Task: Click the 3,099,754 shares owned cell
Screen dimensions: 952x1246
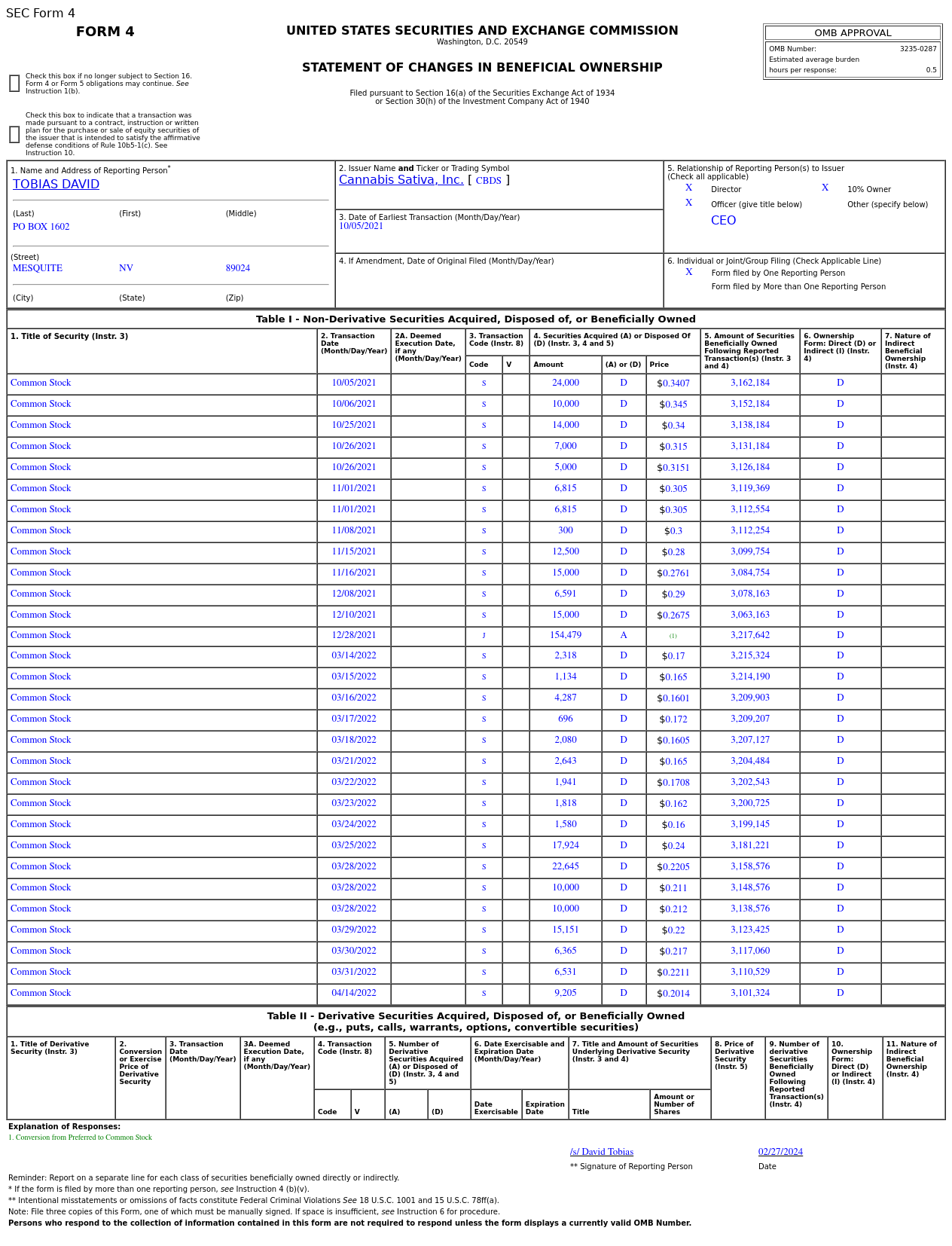Action: click(750, 552)
